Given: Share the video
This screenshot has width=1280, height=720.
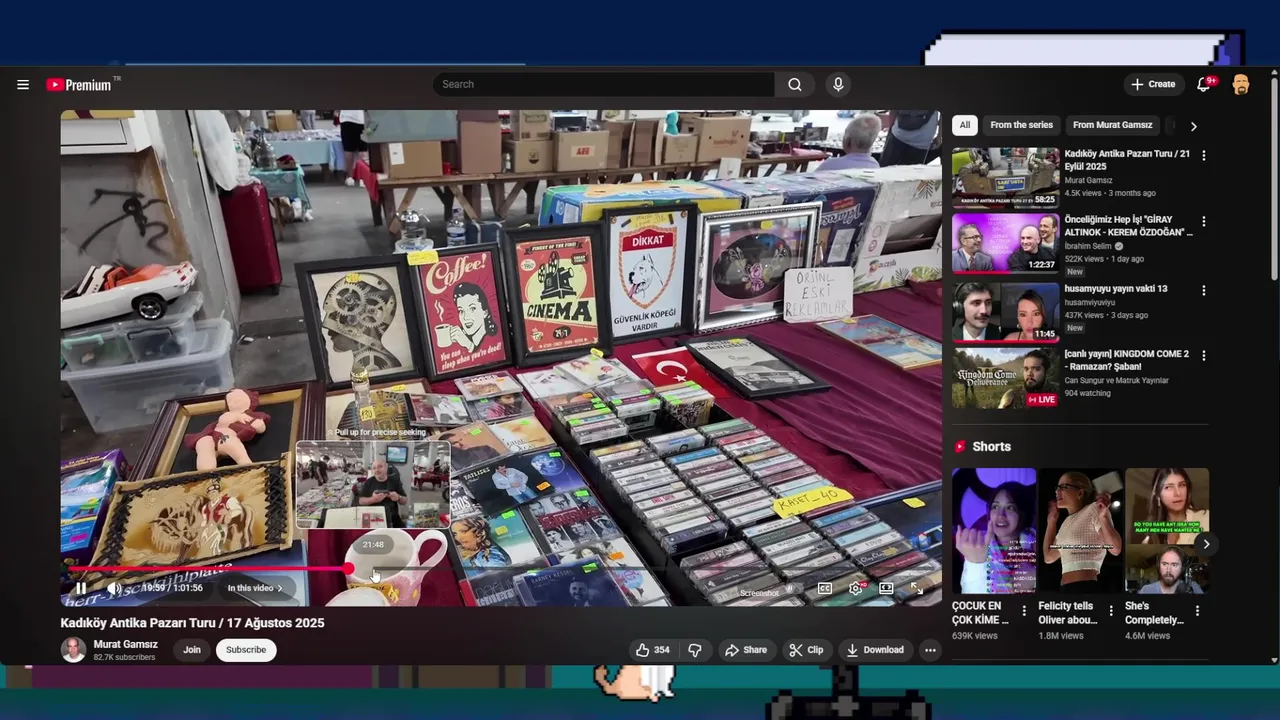Looking at the screenshot, I should coord(746,650).
